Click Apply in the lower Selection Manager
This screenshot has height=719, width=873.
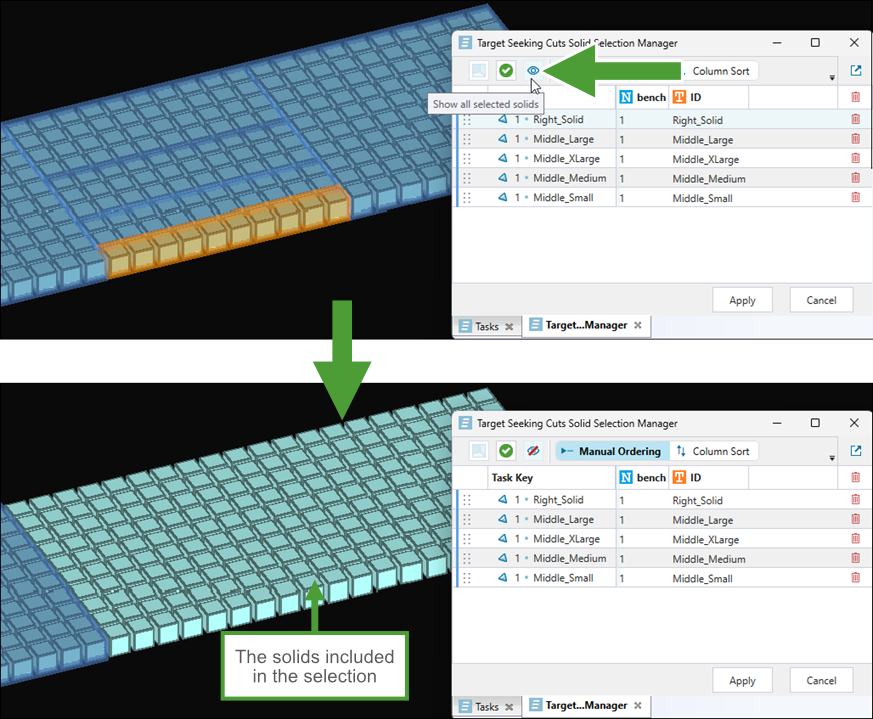742,681
